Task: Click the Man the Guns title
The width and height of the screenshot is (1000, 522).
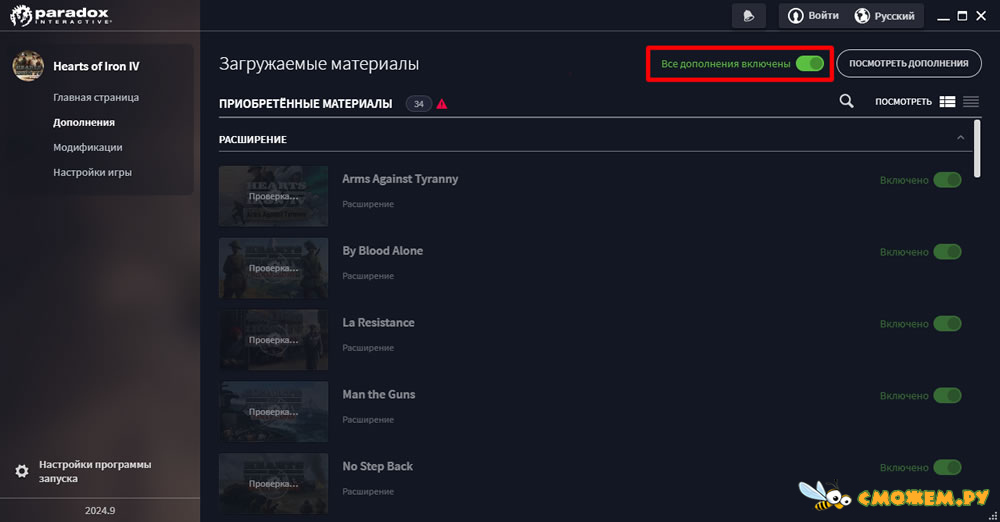Action: coord(379,394)
